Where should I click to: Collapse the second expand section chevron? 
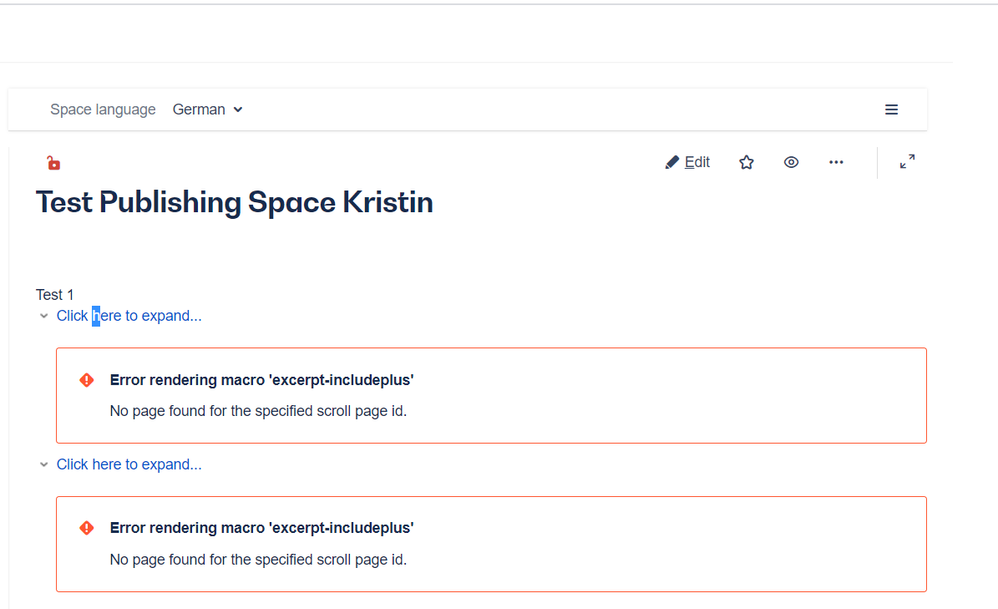coord(43,464)
